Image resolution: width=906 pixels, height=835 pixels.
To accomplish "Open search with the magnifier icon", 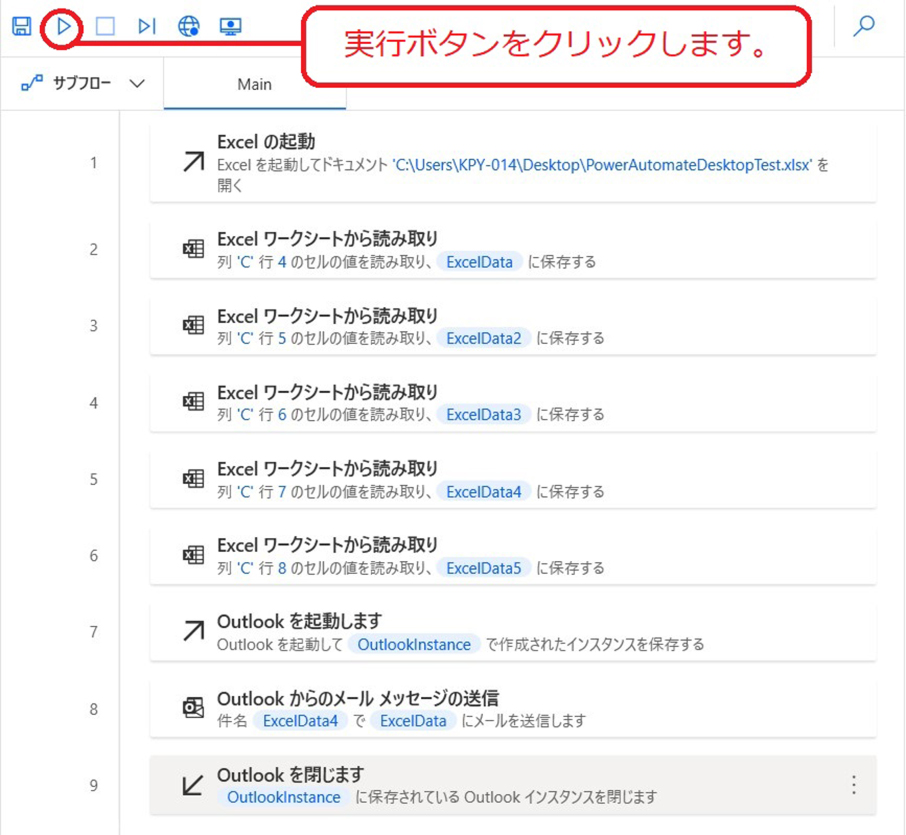I will (x=864, y=25).
